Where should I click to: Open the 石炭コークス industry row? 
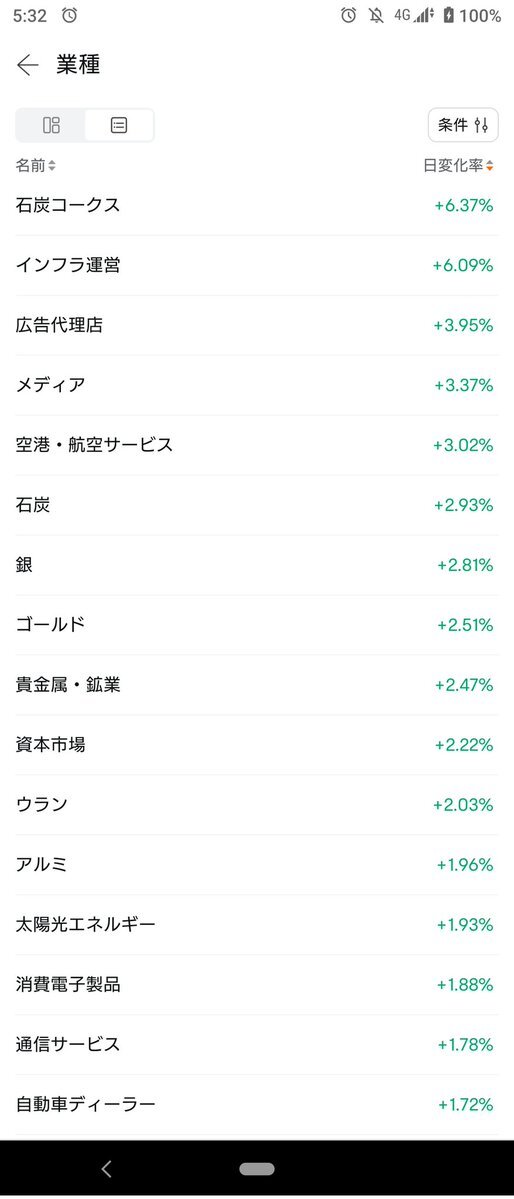[x=257, y=205]
